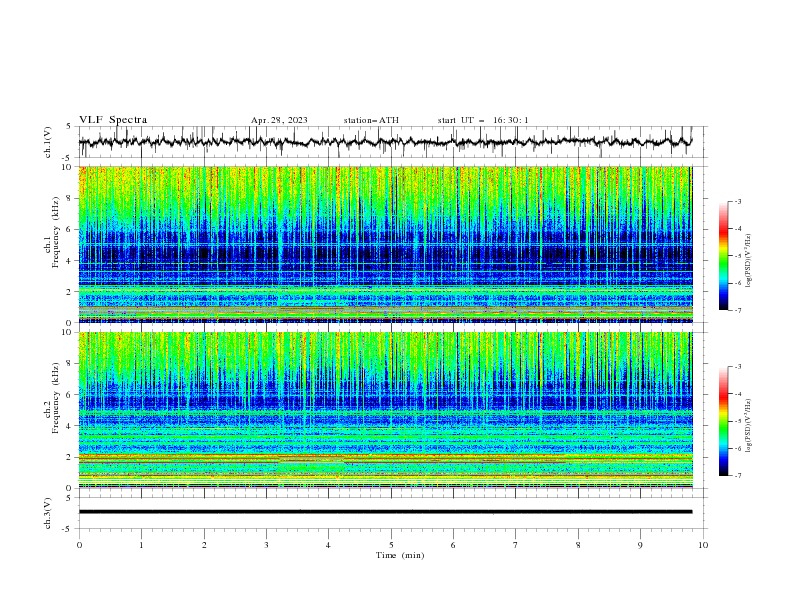Click time axis tick label '6'
The image size is (792, 612).
453,545
